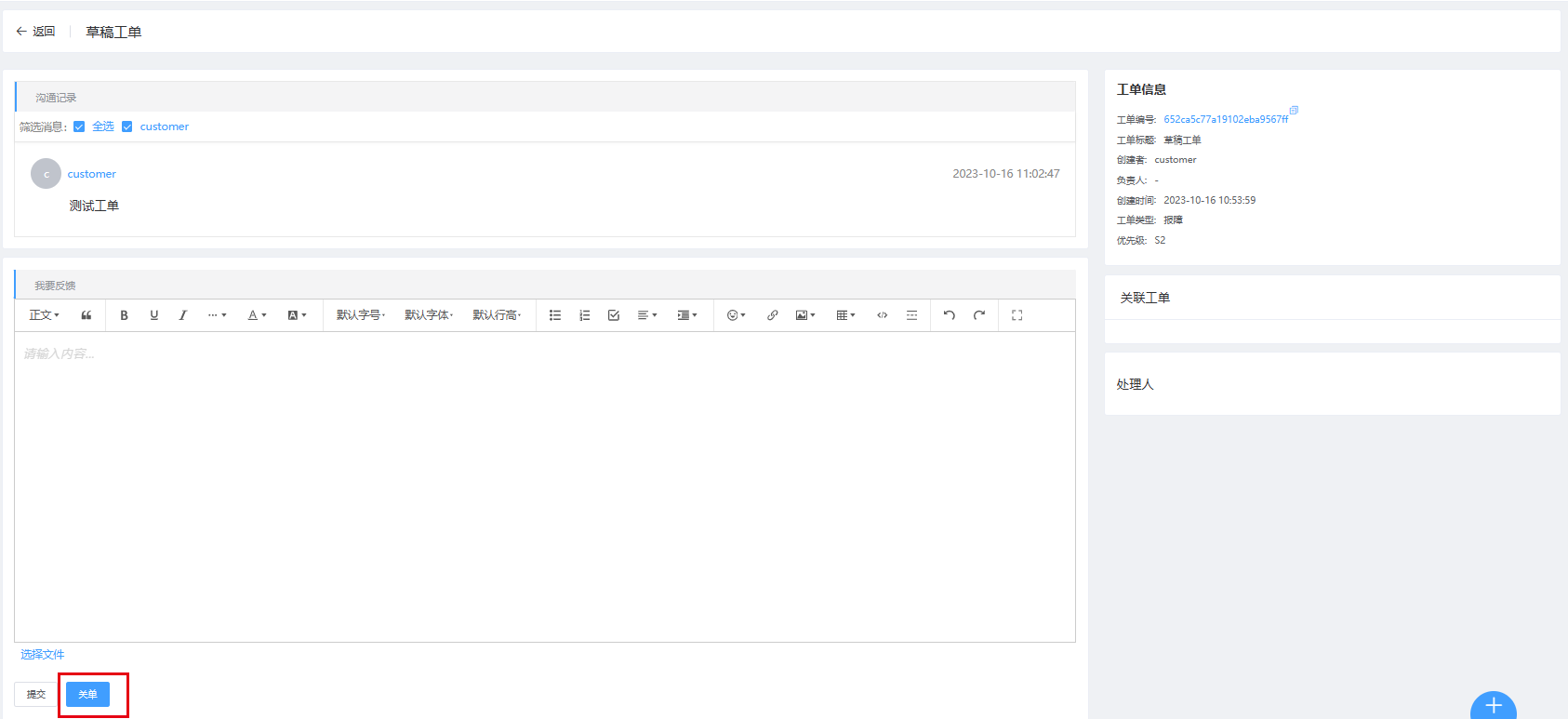
Task: Insert a numbered list
Action: point(585,315)
